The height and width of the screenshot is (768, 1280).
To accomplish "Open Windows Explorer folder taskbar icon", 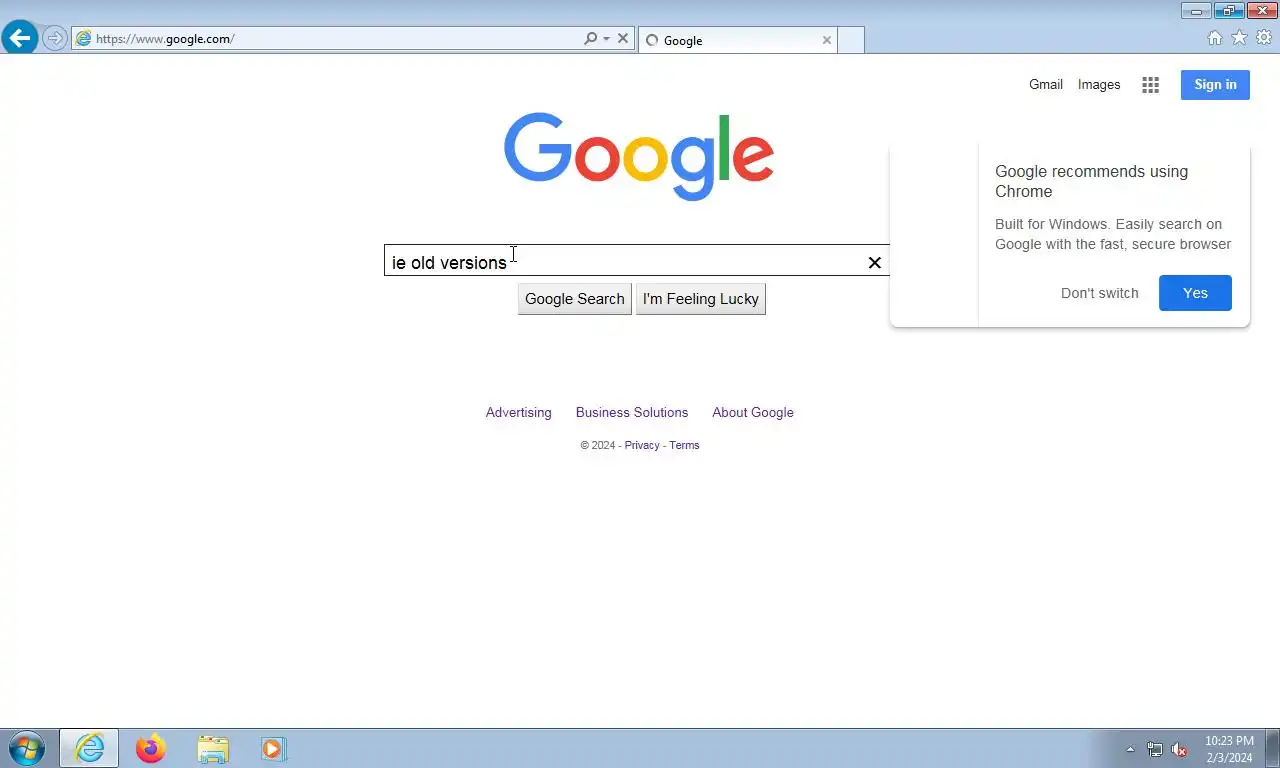I will click(213, 748).
